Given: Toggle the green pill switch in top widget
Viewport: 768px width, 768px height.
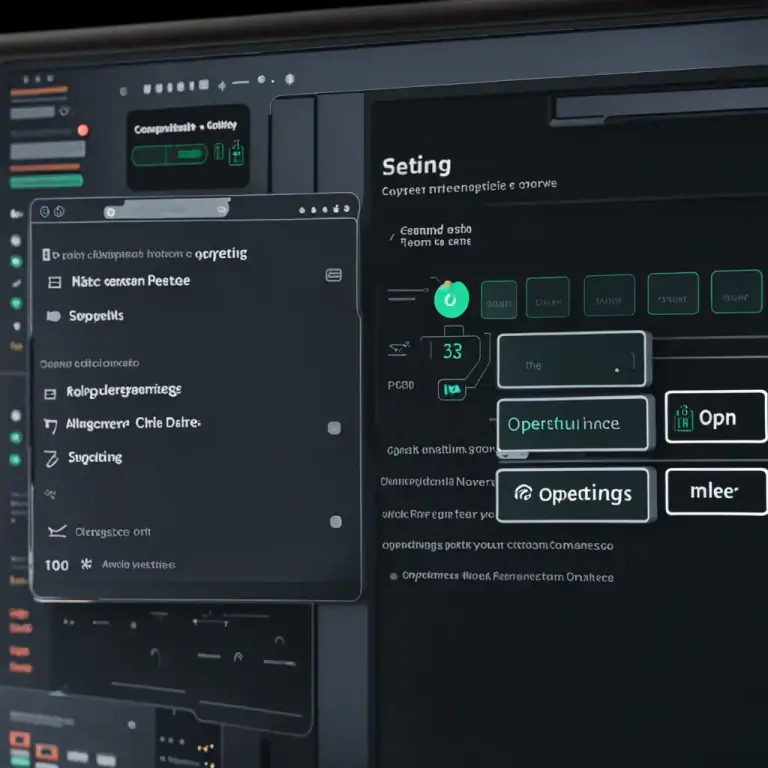Looking at the screenshot, I should 169,155.
